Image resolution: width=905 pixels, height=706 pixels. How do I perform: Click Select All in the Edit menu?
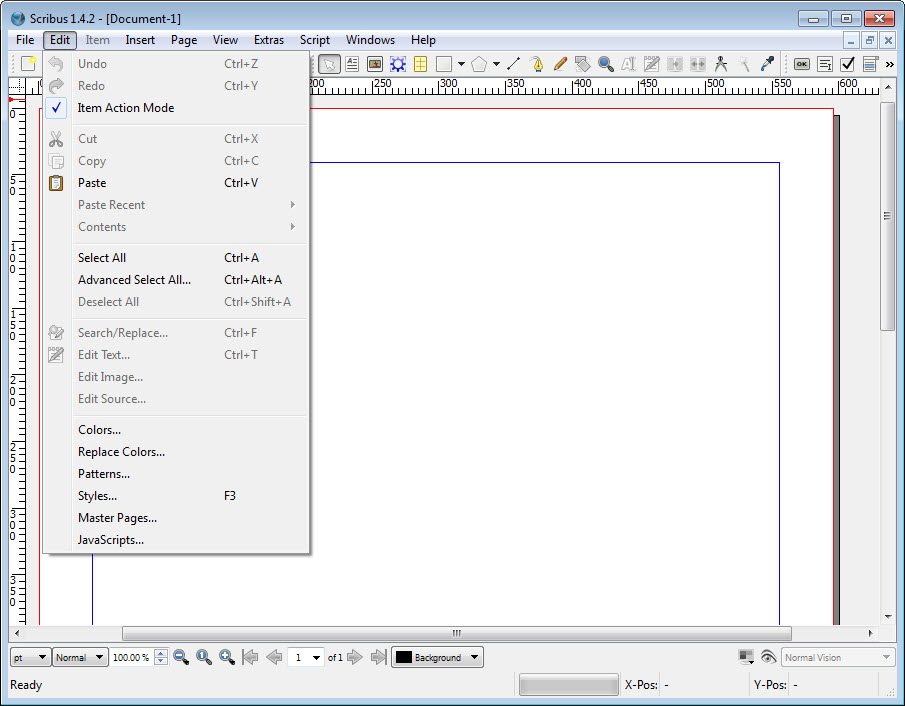pyautogui.click(x=102, y=258)
